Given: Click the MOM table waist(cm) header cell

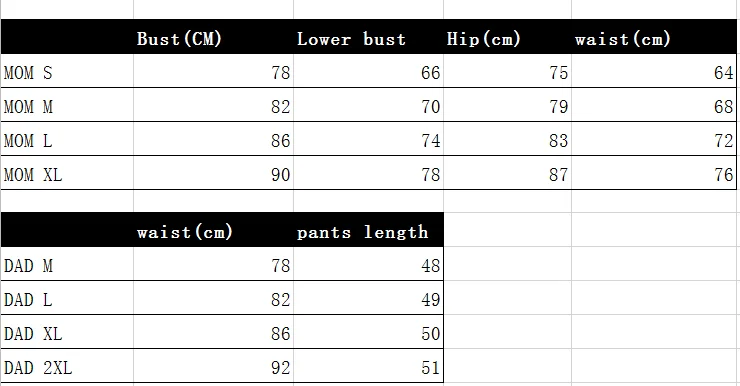Looking at the screenshot, I should coord(654,37).
